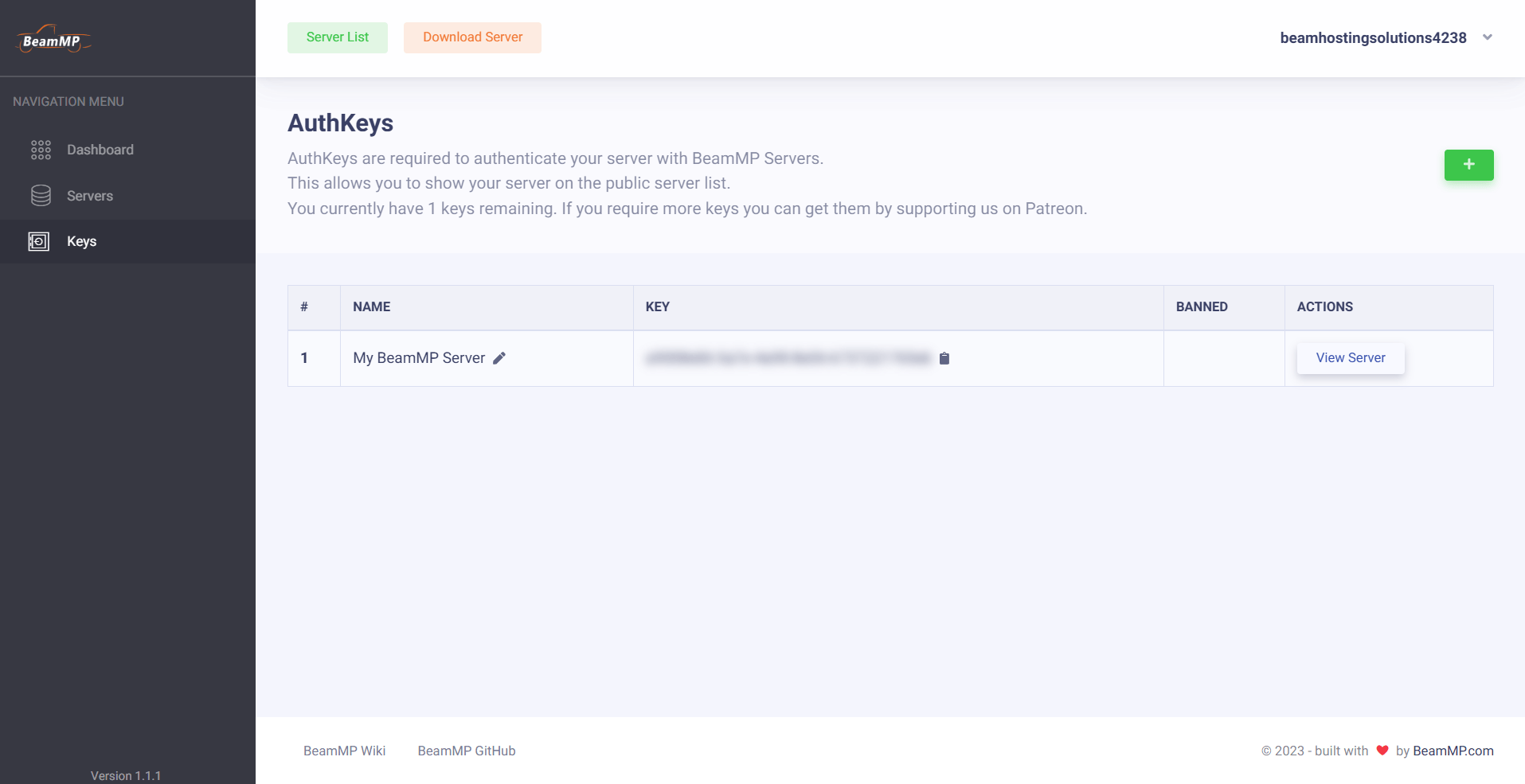Edit the My BeamMP Server name pencil
This screenshot has width=1525, height=784.
(499, 358)
